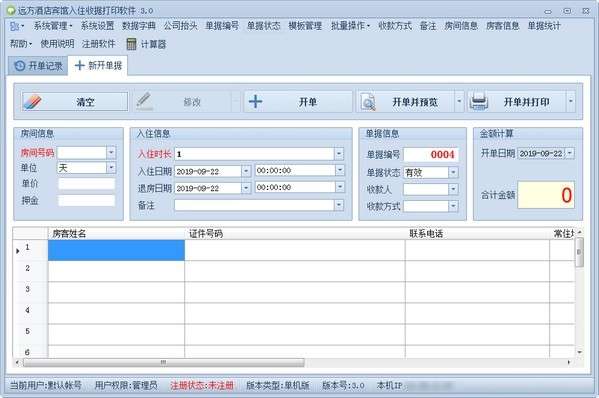Image resolution: width=599 pixels, height=398 pixels.
Task: Click the 开单并打印 button
Action: [516, 102]
